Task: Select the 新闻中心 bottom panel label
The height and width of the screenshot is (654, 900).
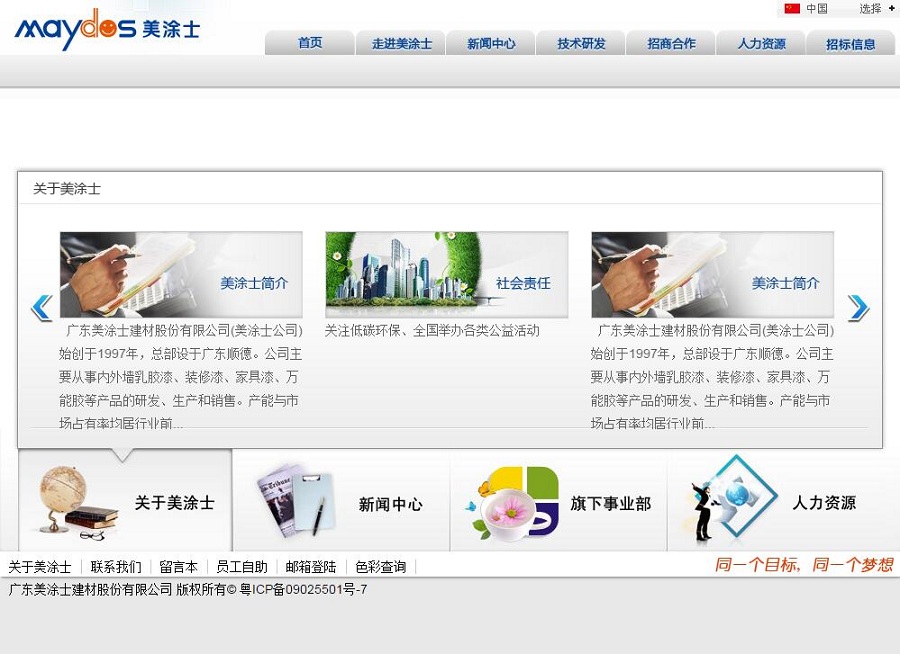Action: 390,504
